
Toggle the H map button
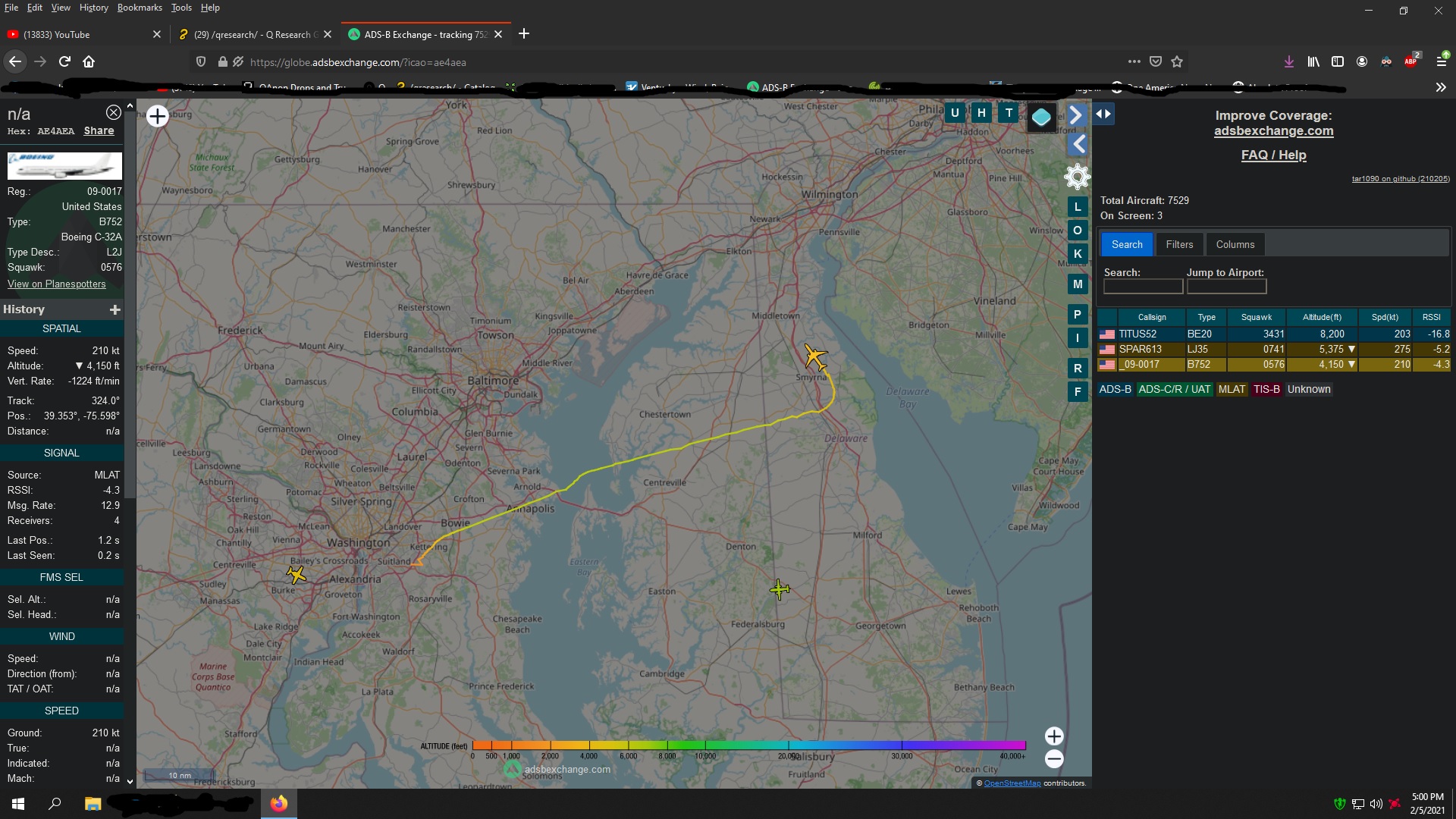click(x=981, y=113)
